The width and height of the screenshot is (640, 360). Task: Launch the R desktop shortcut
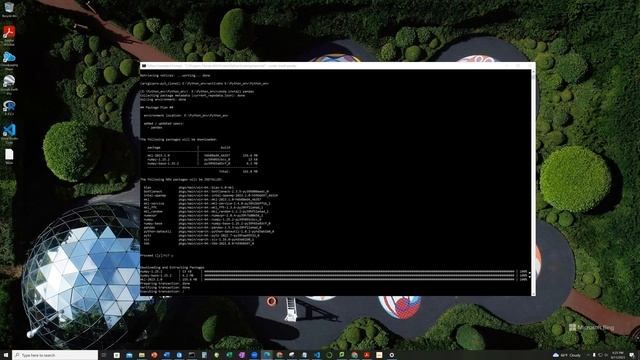tap(9, 108)
